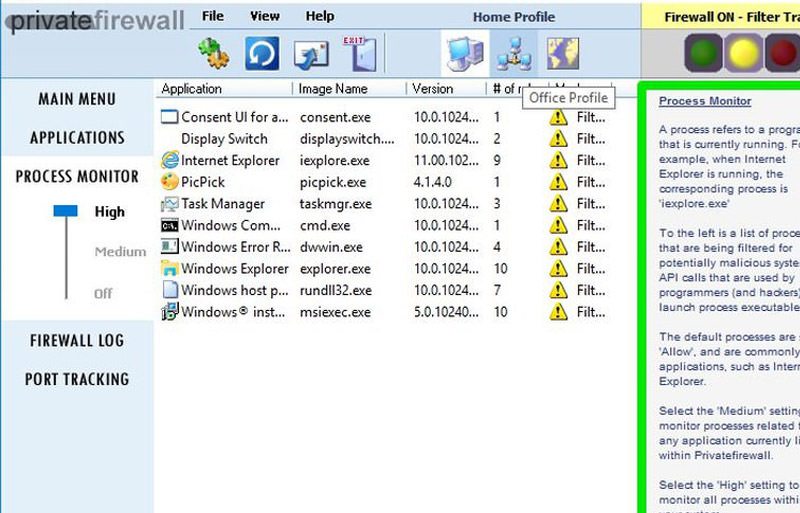
Task: Click the rundll32.exe image name cell
Action: click(336, 290)
